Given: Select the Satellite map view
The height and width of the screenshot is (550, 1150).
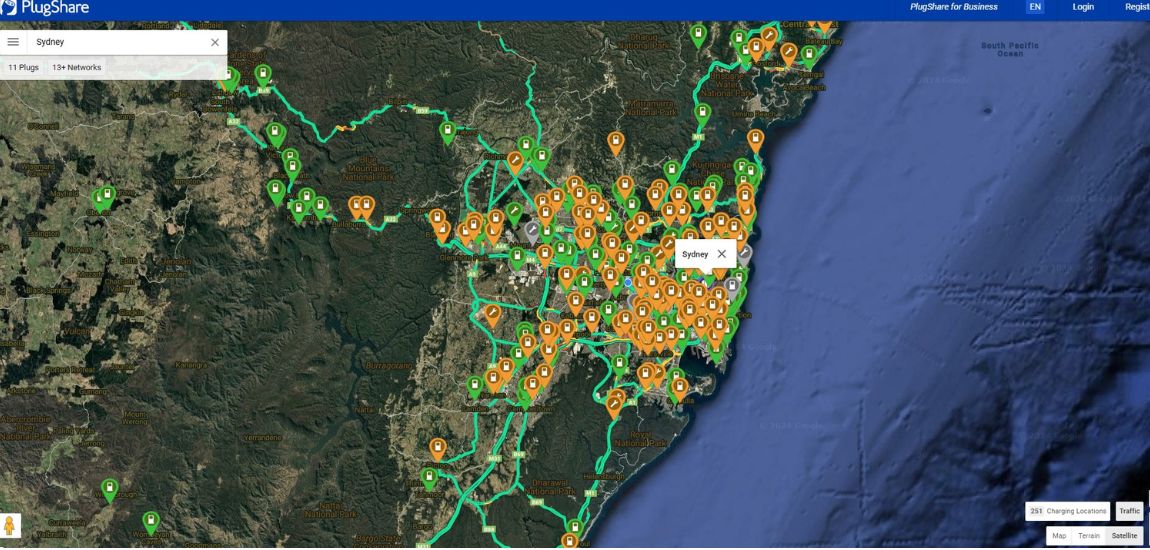Looking at the screenshot, I should click(x=1124, y=536).
